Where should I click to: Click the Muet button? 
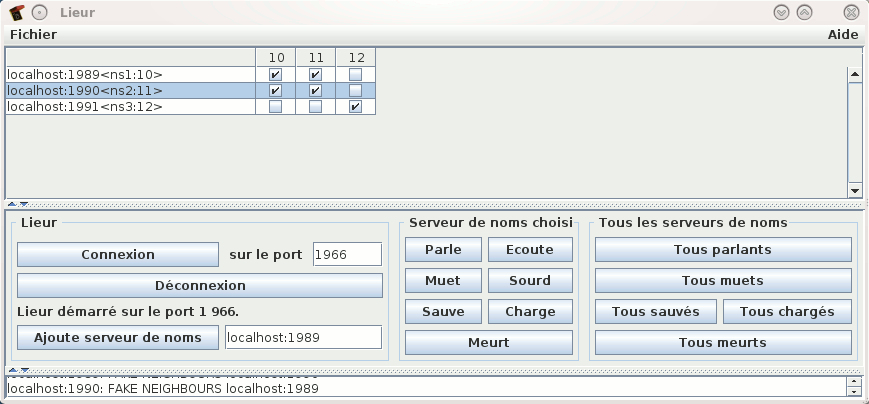click(443, 280)
